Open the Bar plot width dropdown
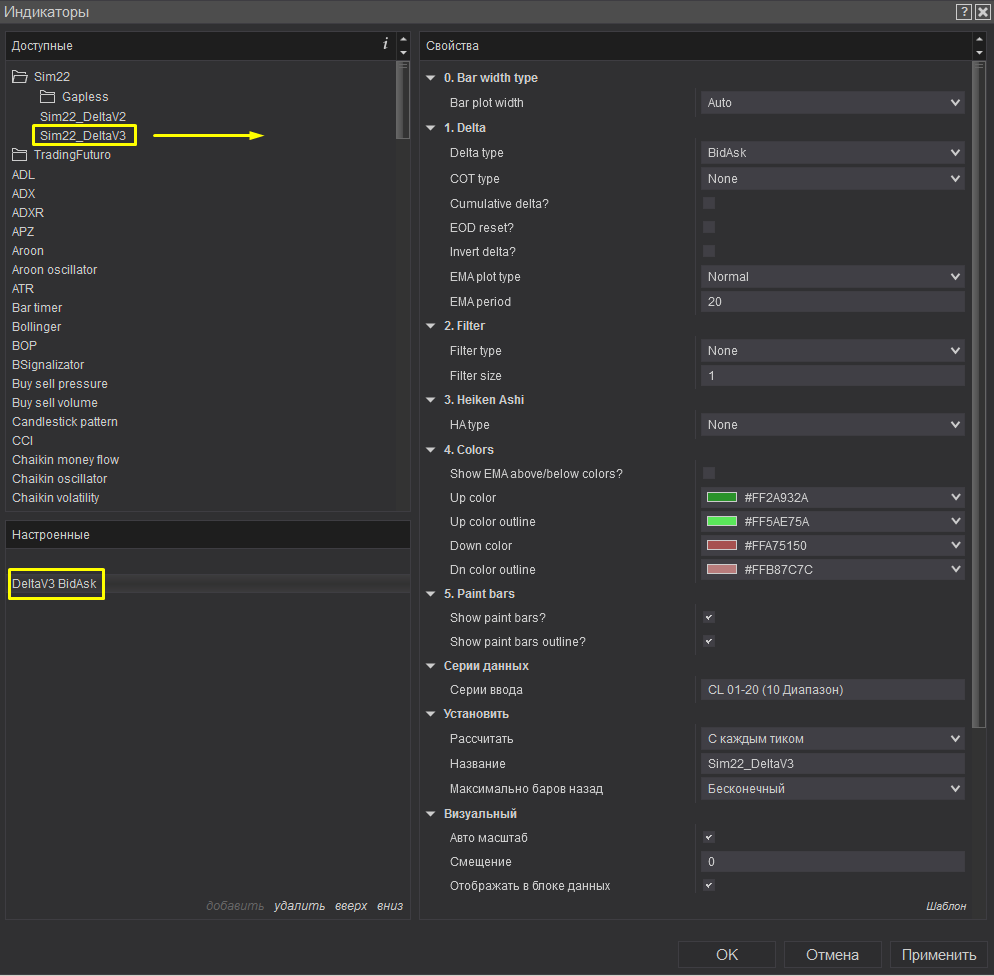 tap(832, 103)
